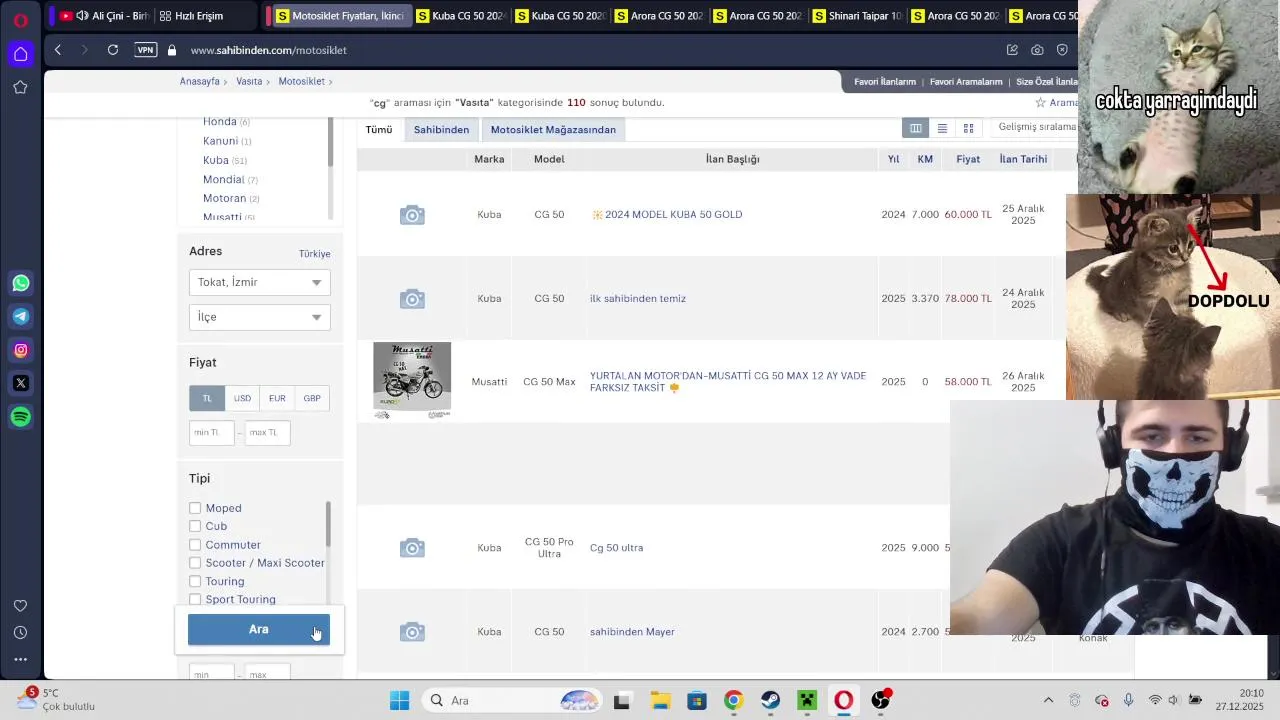This screenshot has width=1280, height=720.
Task: Switch to list view icon
Action: point(942,128)
